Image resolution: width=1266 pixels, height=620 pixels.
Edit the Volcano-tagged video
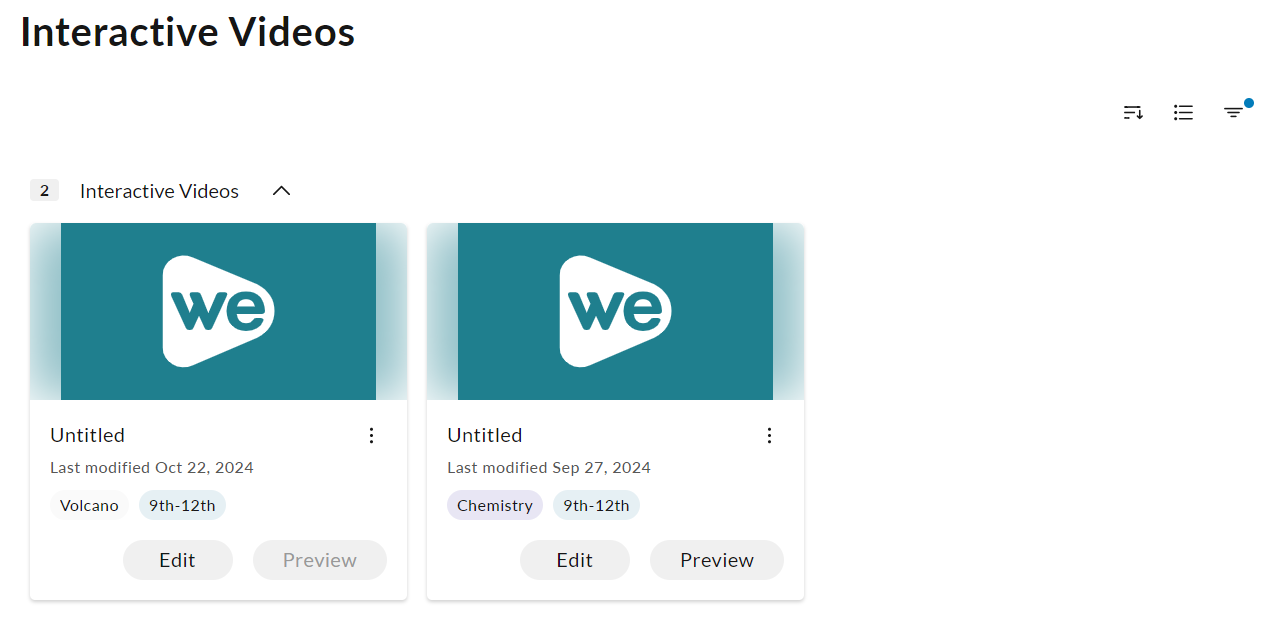[x=178, y=560]
